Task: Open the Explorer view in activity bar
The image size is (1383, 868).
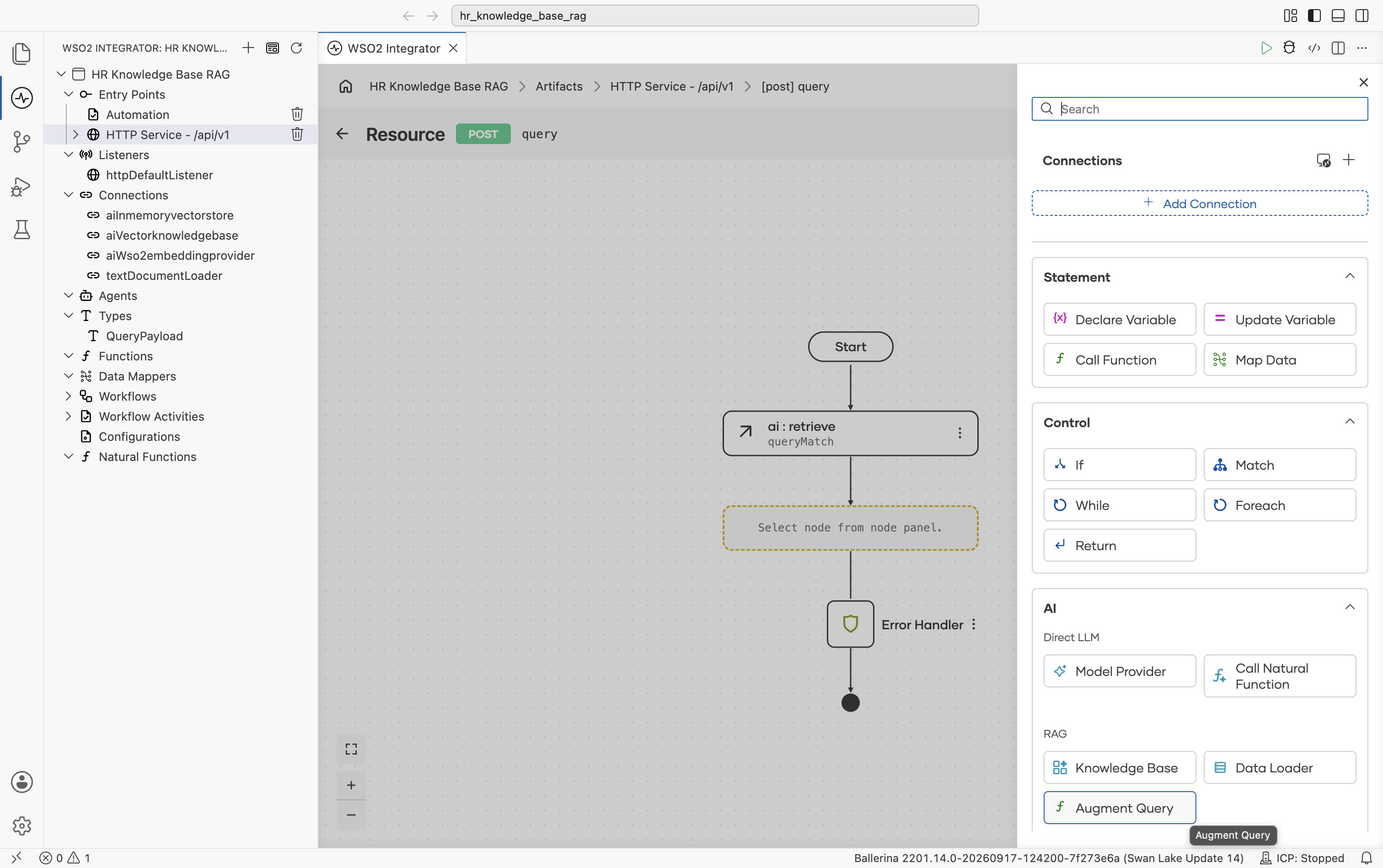Action: [x=21, y=54]
